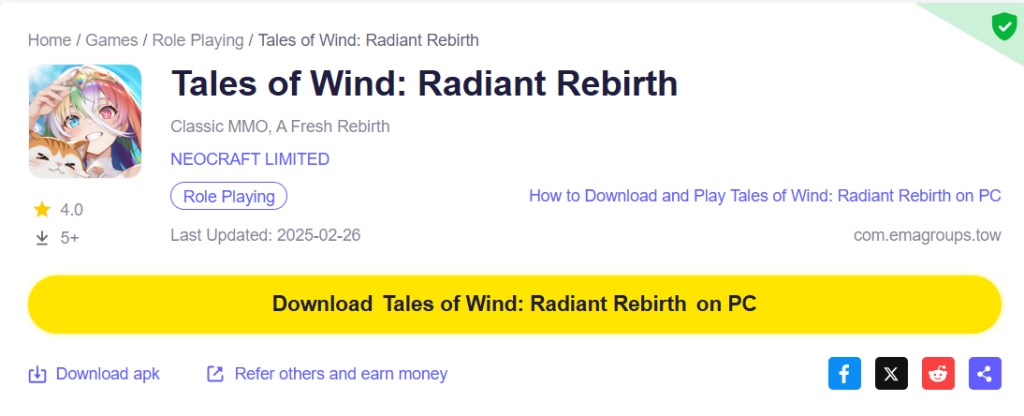Open Games breadcrumb link
Image resolution: width=1024 pixels, height=416 pixels.
[112, 40]
